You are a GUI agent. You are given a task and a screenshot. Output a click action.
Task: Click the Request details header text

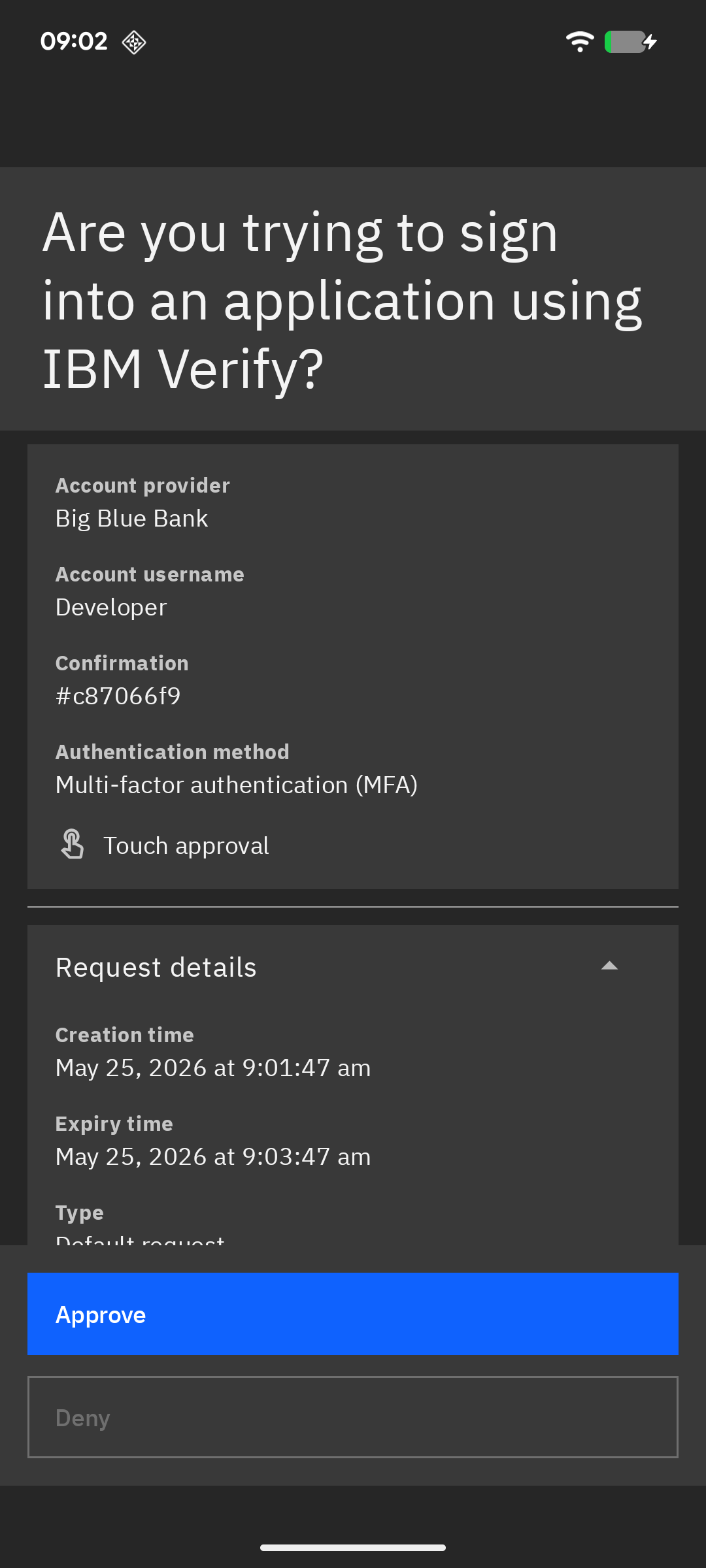pyautogui.click(x=156, y=968)
